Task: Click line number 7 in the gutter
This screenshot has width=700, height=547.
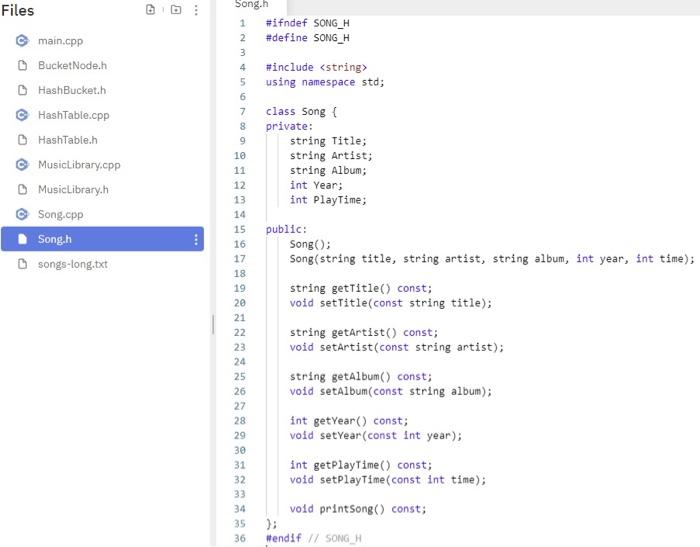Action: pos(242,111)
